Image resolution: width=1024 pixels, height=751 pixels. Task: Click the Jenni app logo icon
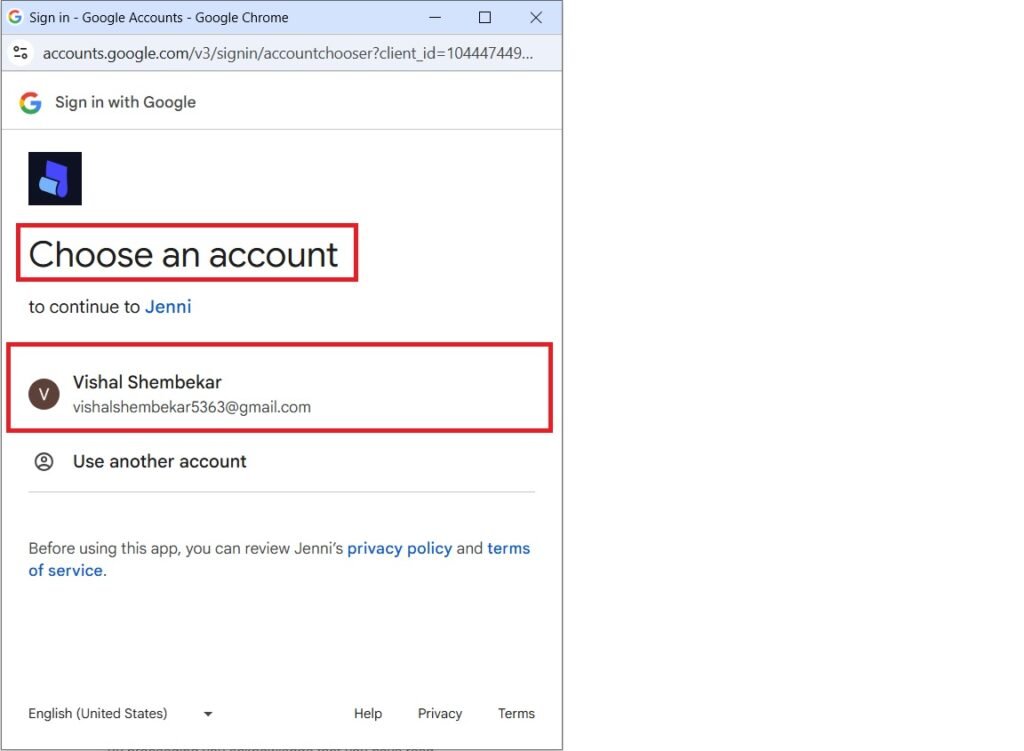(55, 176)
